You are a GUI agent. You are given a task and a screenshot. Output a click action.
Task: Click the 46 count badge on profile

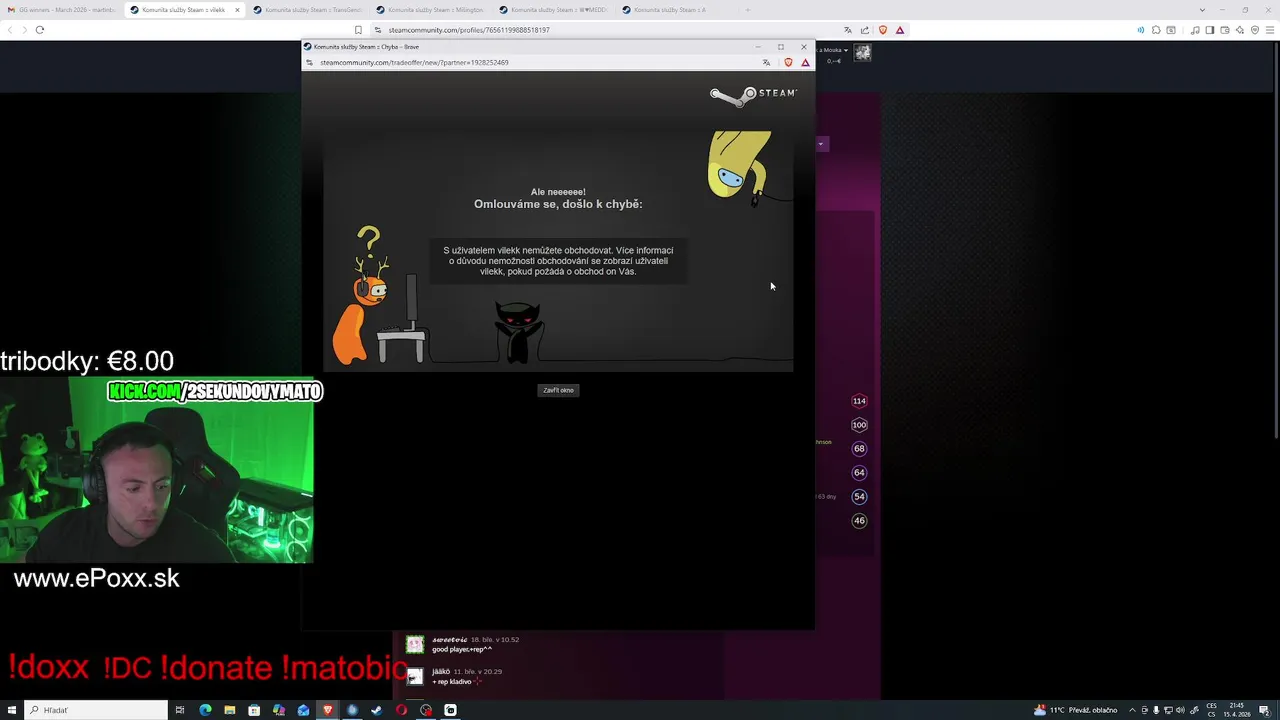859,521
